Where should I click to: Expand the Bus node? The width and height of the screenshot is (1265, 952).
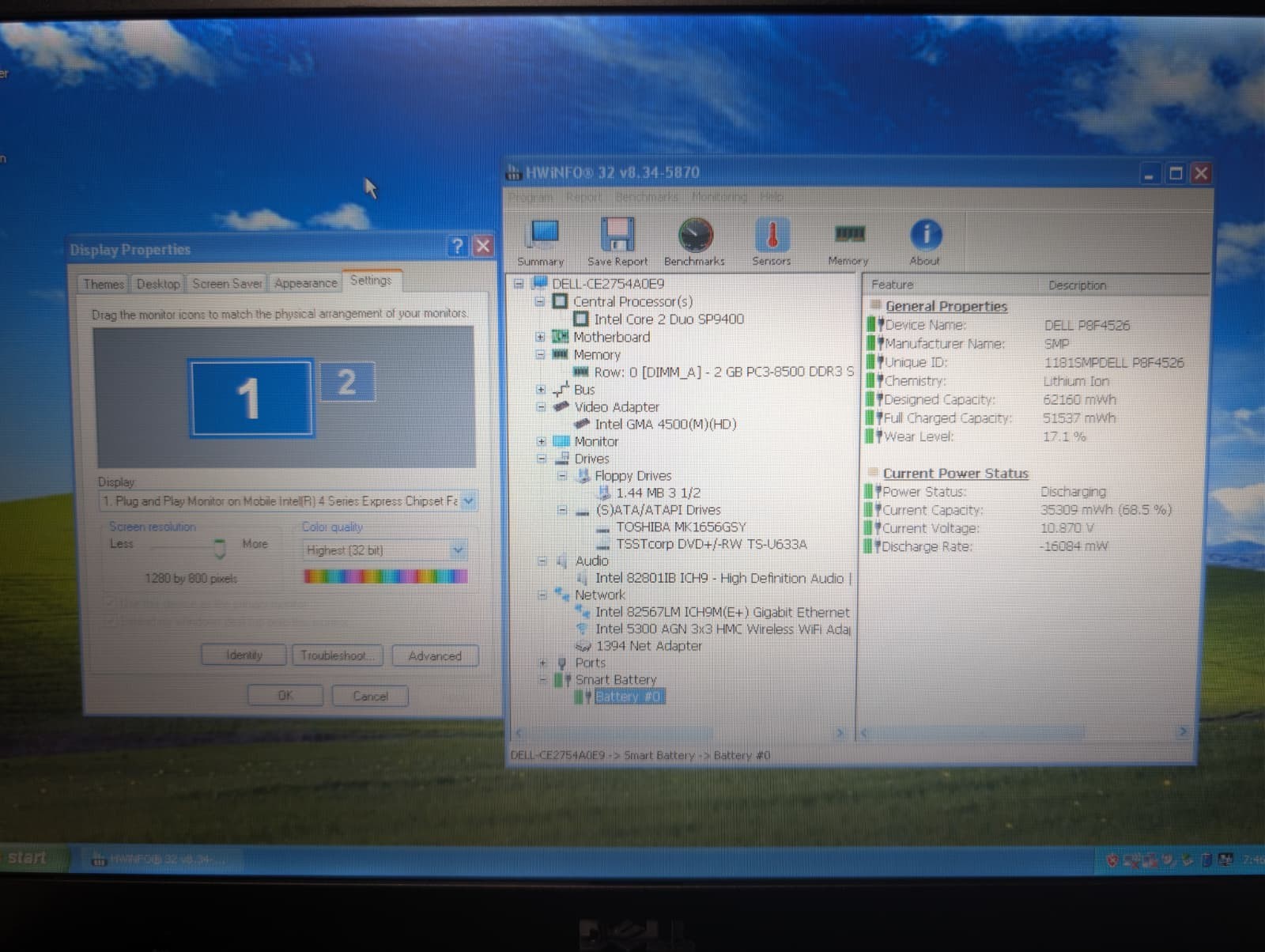(541, 389)
